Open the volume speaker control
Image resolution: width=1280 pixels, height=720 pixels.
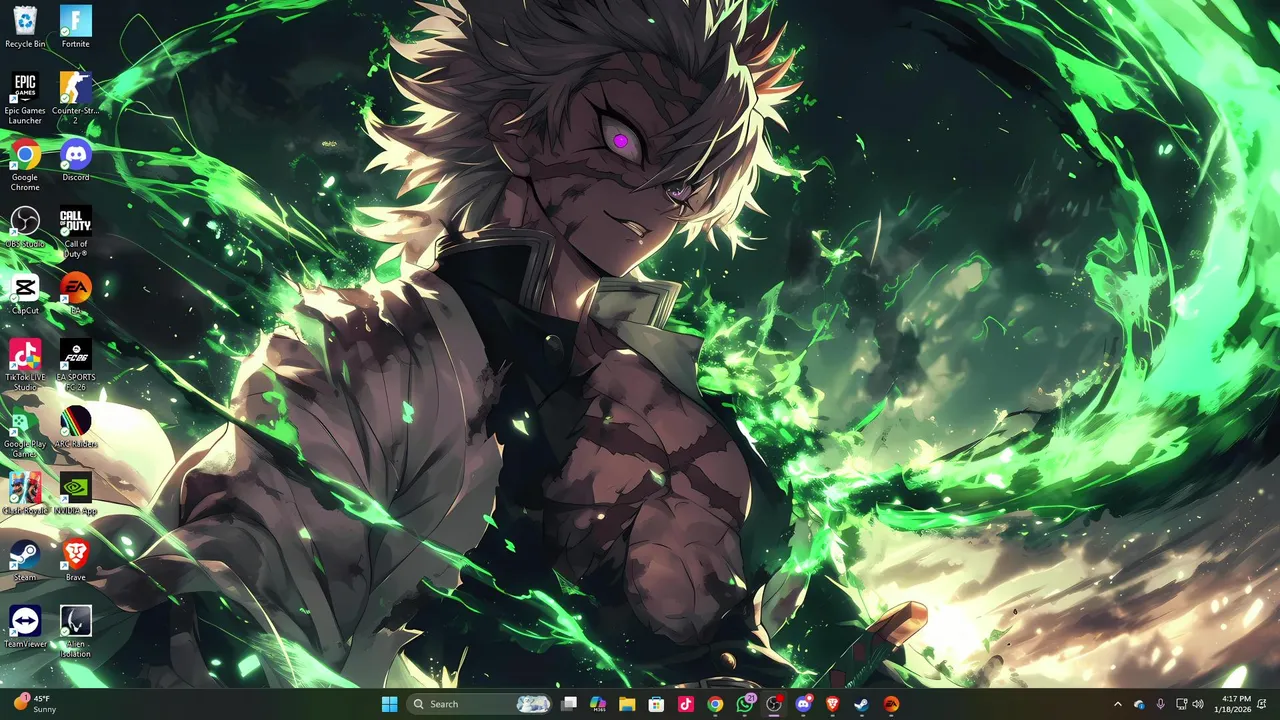point(1198,704)
